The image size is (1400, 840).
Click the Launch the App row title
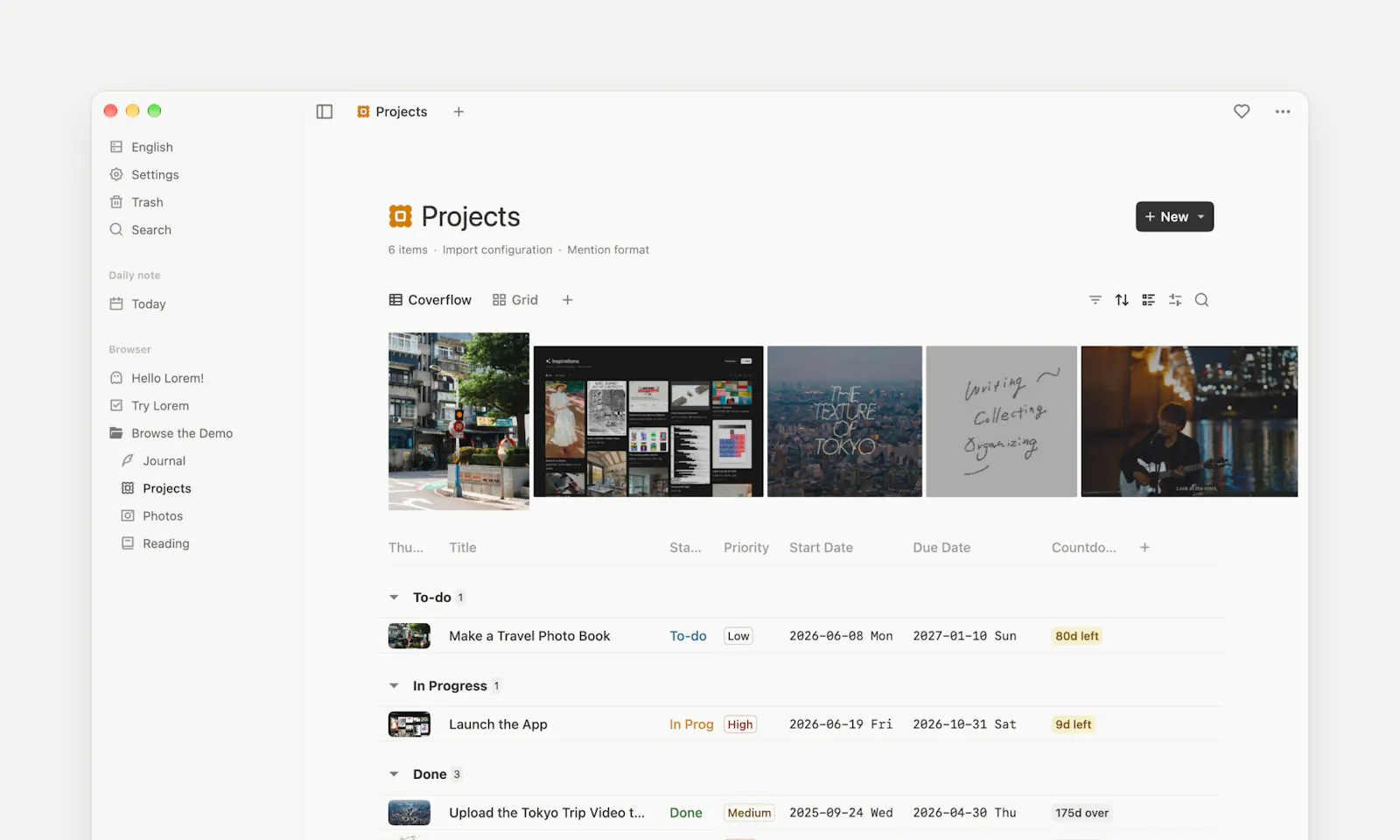coord(498,724)
